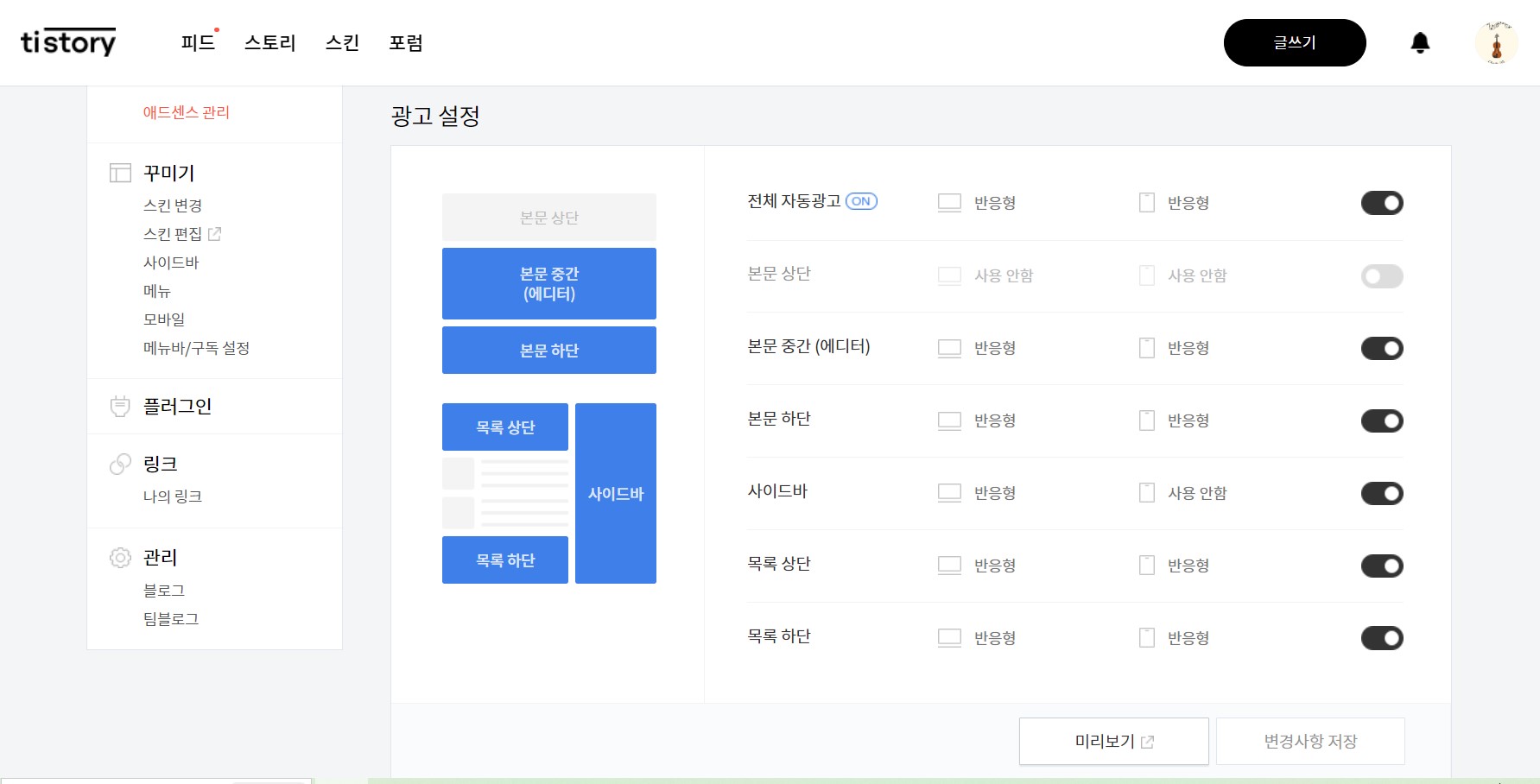Click the 링크 chain icon in sidebar
Image resolution: width=1540 pixels, height=784 pixels.
(x=120, y=464)
